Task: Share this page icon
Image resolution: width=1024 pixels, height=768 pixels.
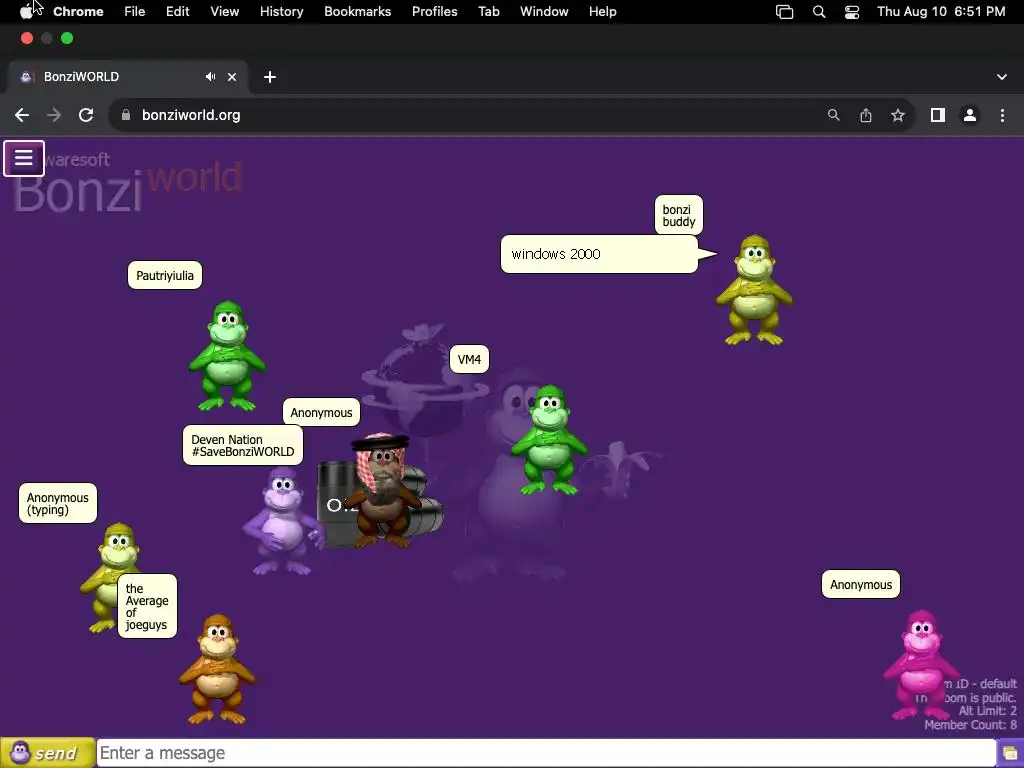Action: (866, 116)
